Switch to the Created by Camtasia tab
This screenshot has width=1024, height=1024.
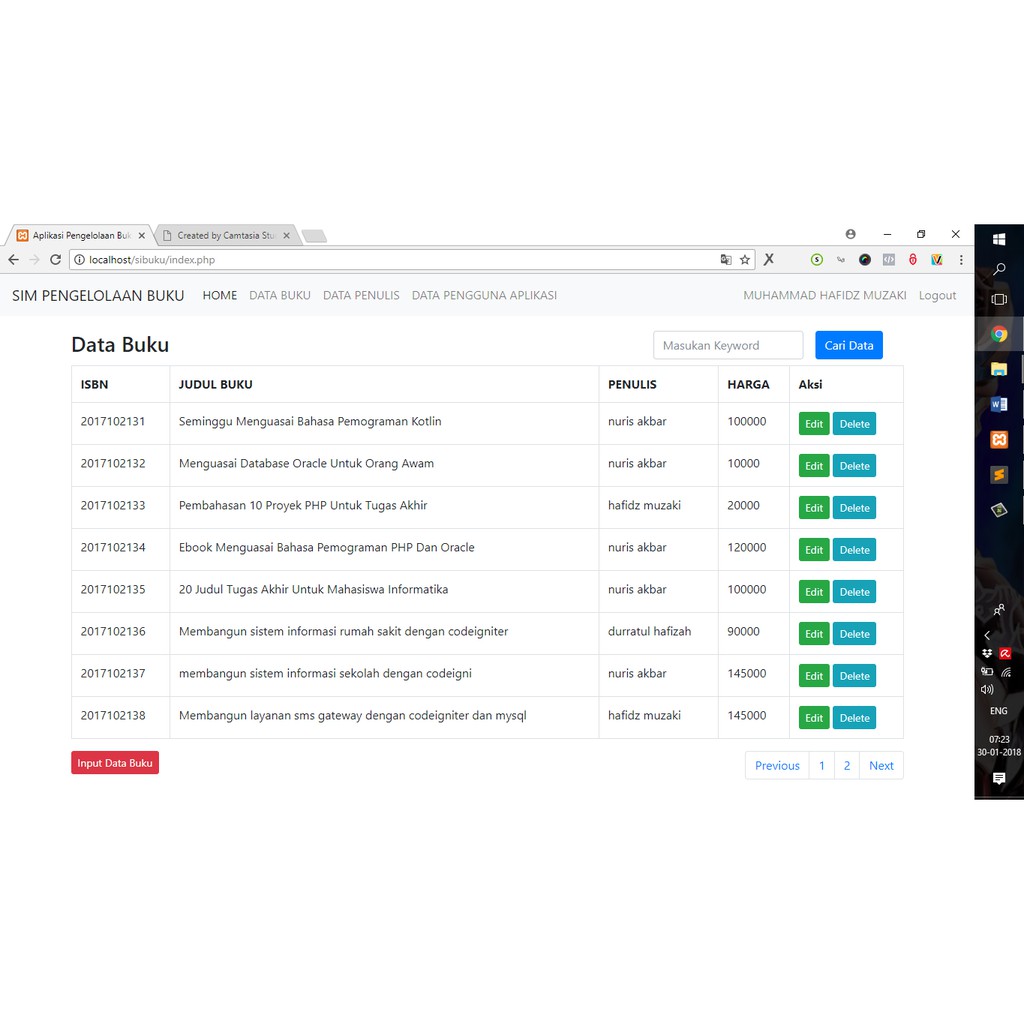click(x=226, y=235)
